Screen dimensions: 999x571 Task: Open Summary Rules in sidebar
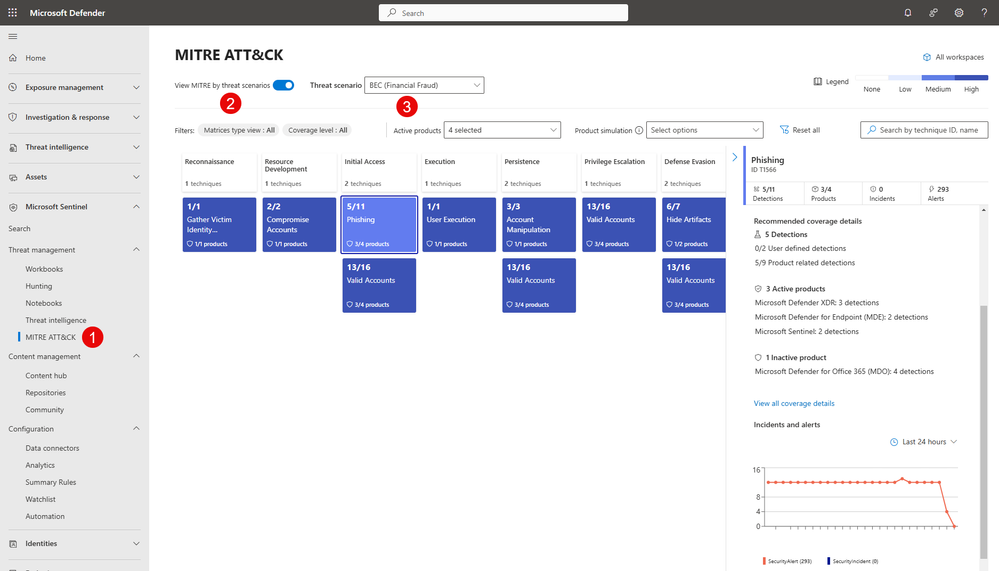tap(50, 482)
